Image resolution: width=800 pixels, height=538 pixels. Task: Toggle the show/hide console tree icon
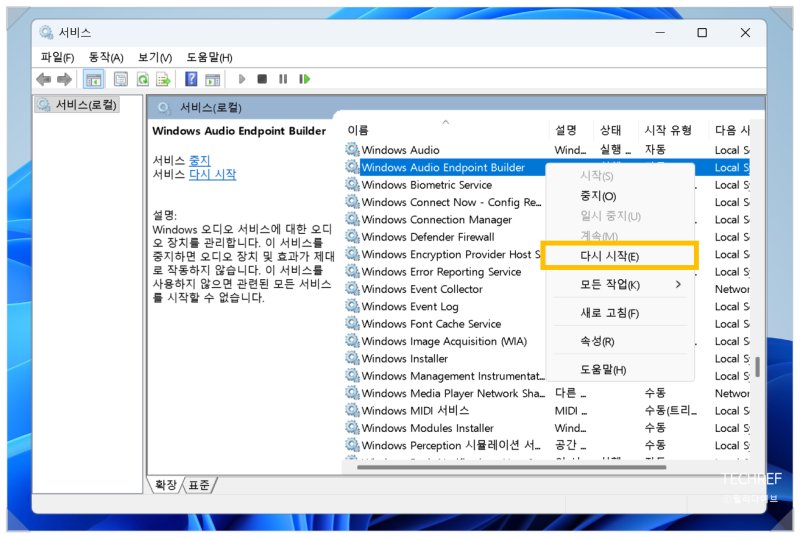click(x=93, y=79)
